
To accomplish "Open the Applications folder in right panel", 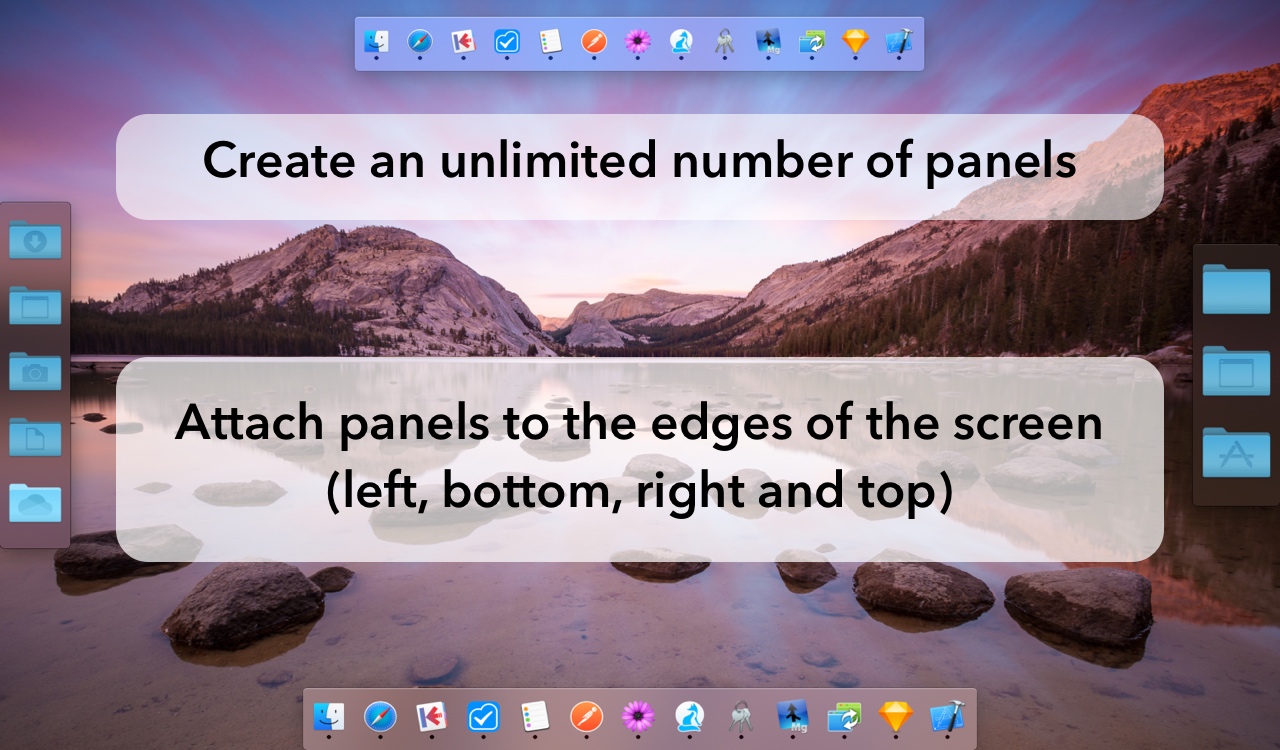I will tap(1236, 453).
